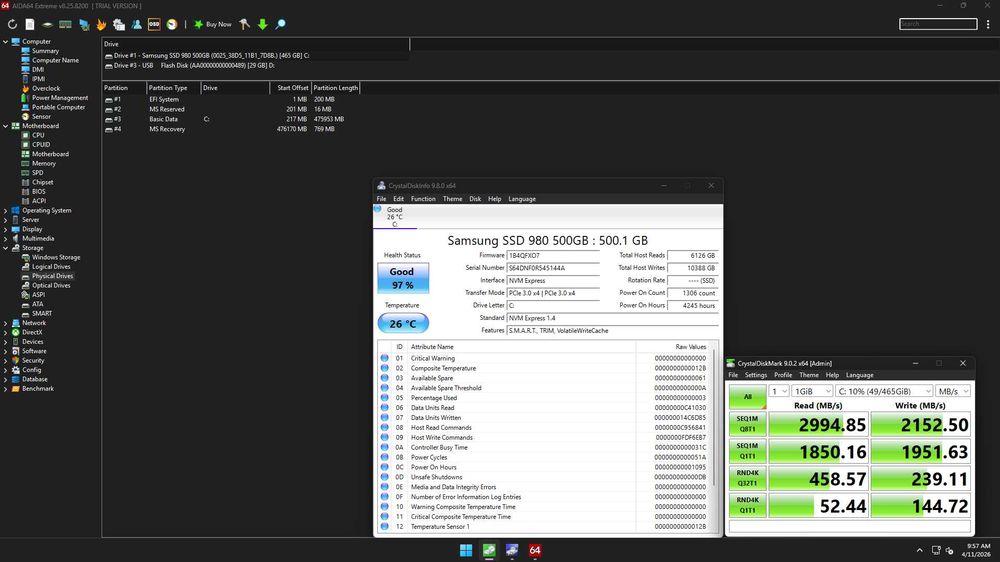Collapse the Storage tree node
This screenshot has height=562, width=1000.
click(5, 248)
